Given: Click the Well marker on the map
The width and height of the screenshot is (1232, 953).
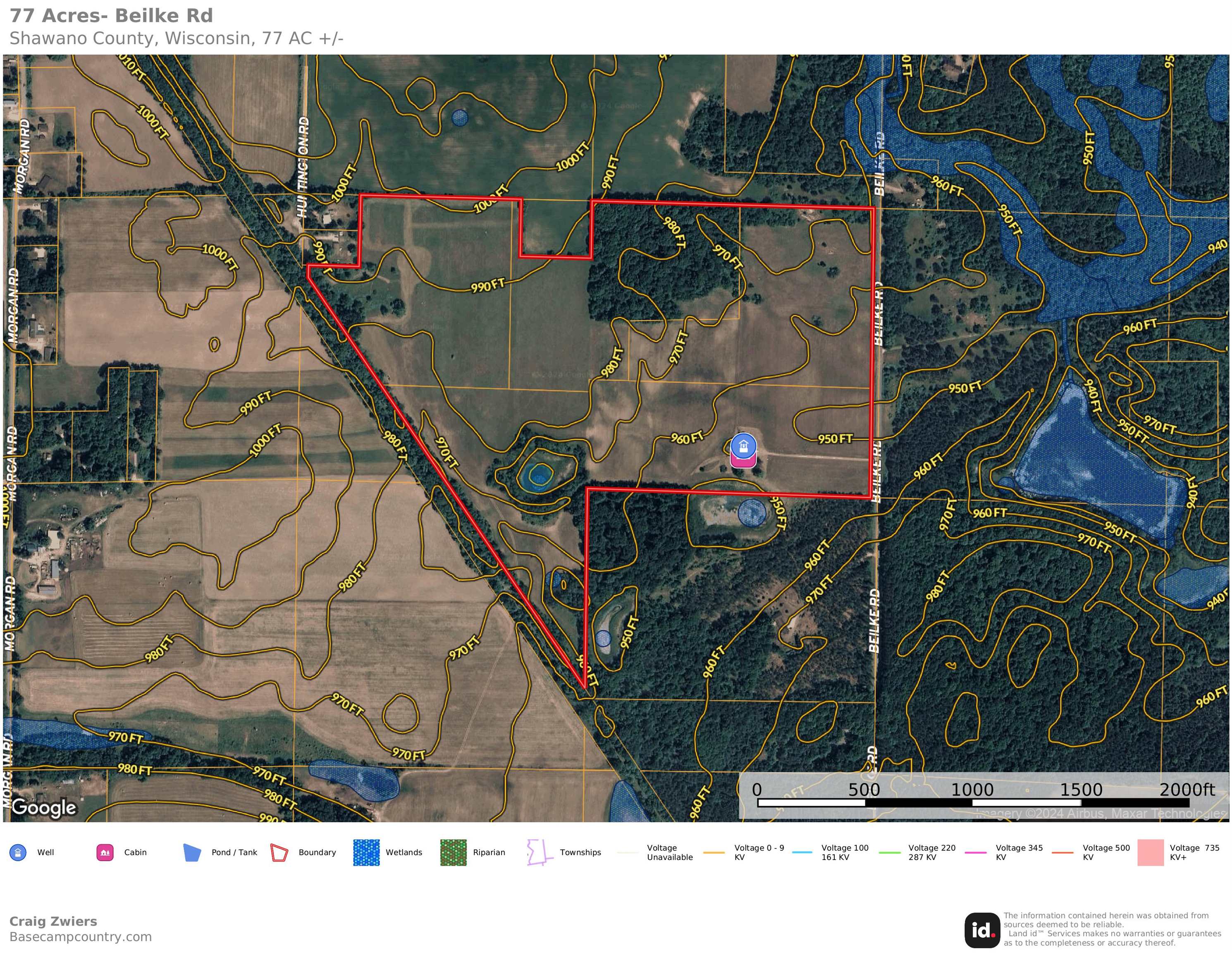Looking at the screenshot, I should click(743, 446).
